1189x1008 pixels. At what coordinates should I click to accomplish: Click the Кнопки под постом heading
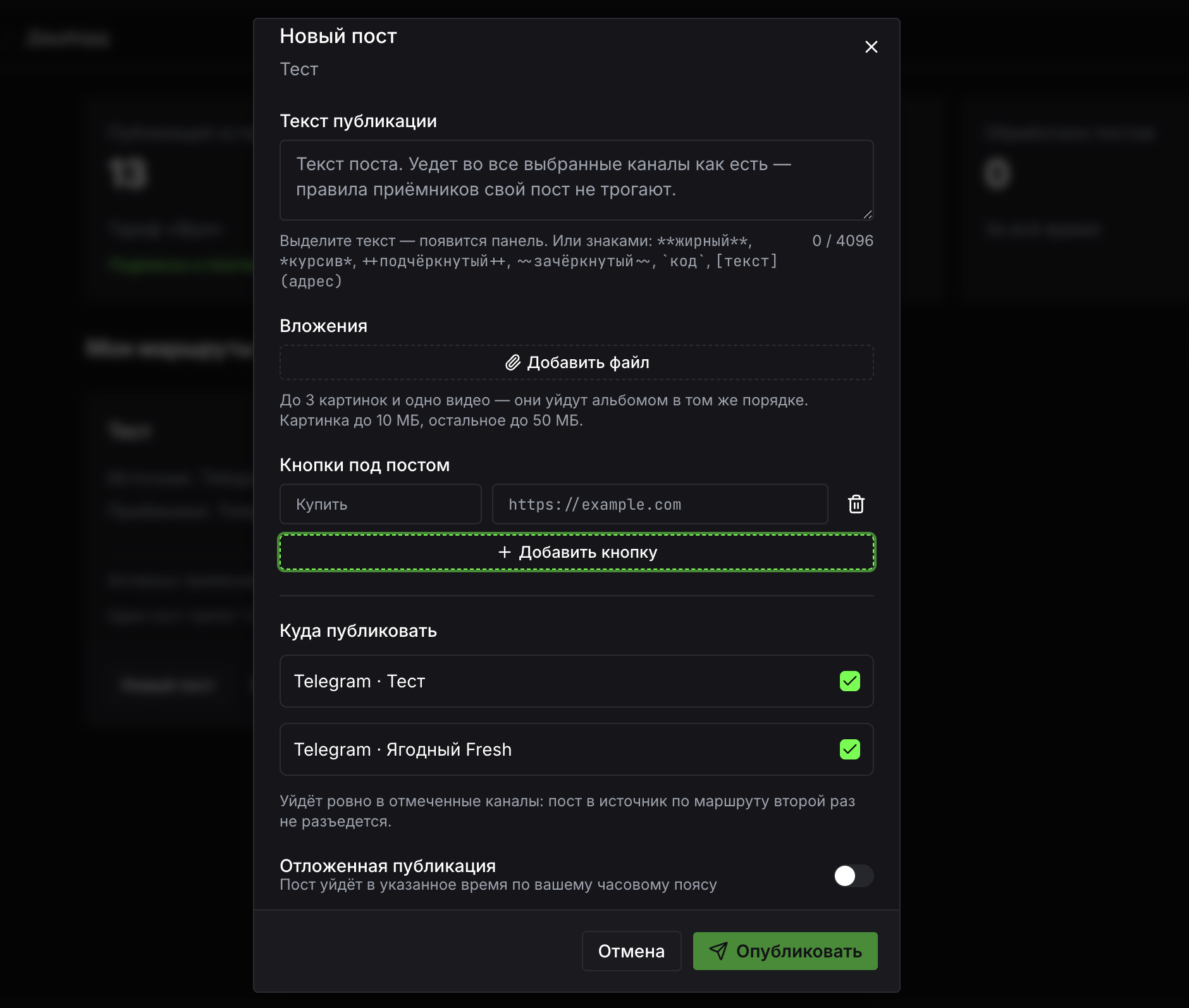[x=364, y=465]
